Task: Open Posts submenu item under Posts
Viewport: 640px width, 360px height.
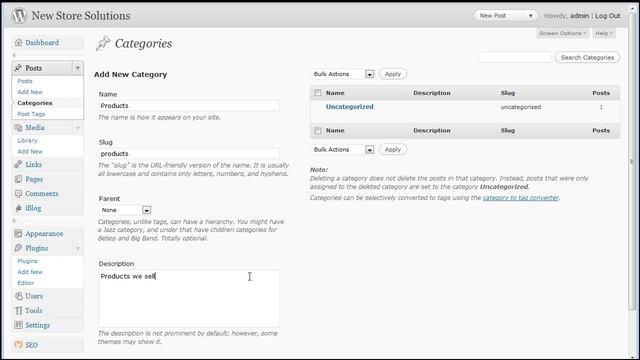Action: pos(25,81)
